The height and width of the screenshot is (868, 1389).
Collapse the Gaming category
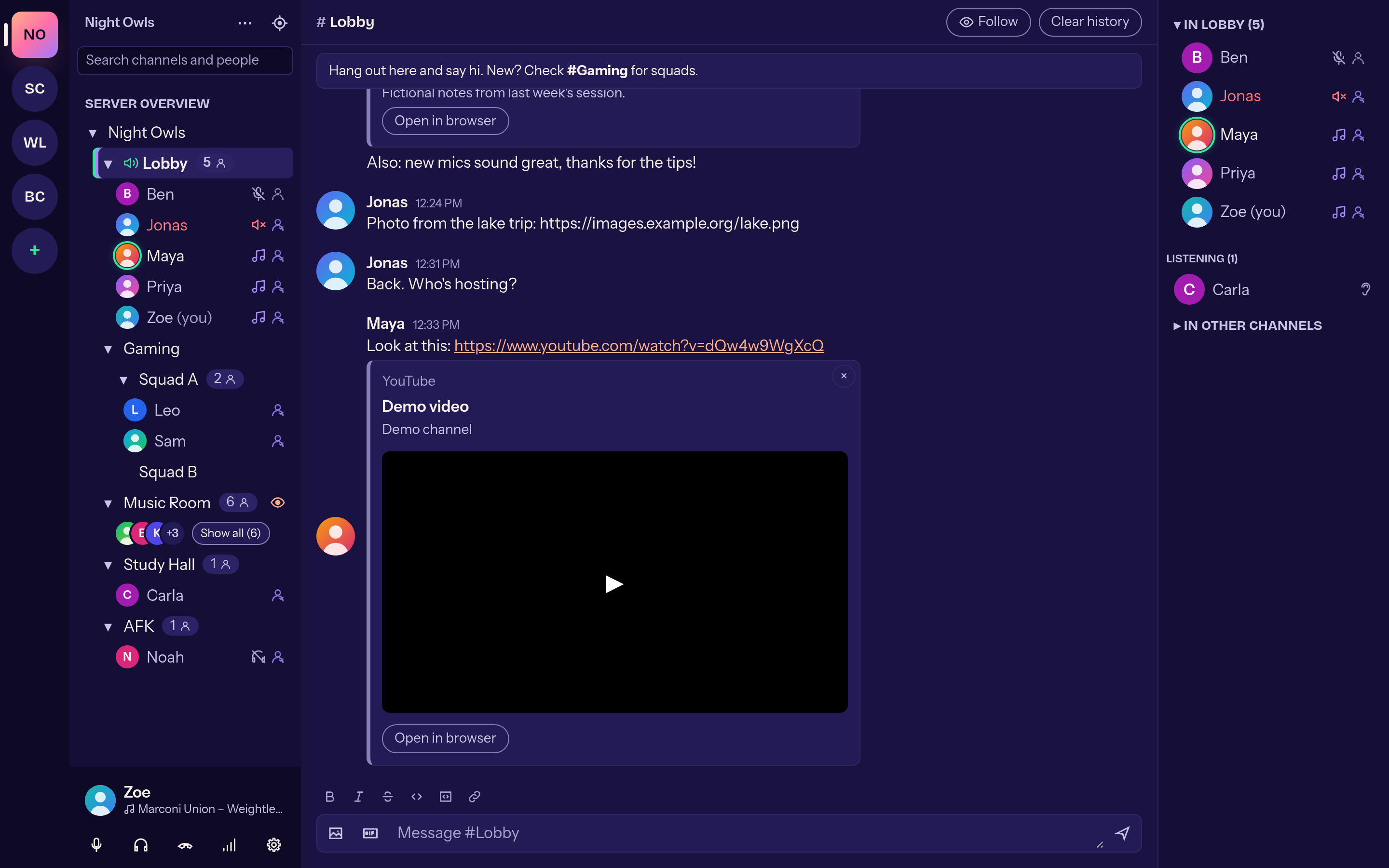pos(108,349)
